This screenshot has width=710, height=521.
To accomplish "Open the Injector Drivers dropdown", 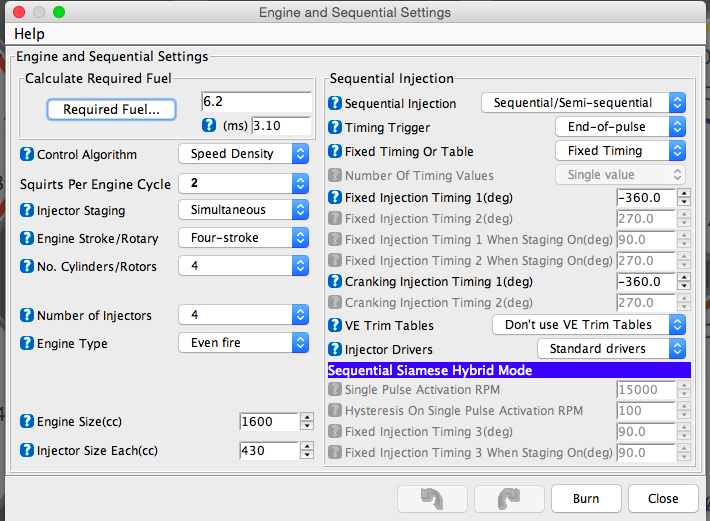I will [x=611, y=349].
